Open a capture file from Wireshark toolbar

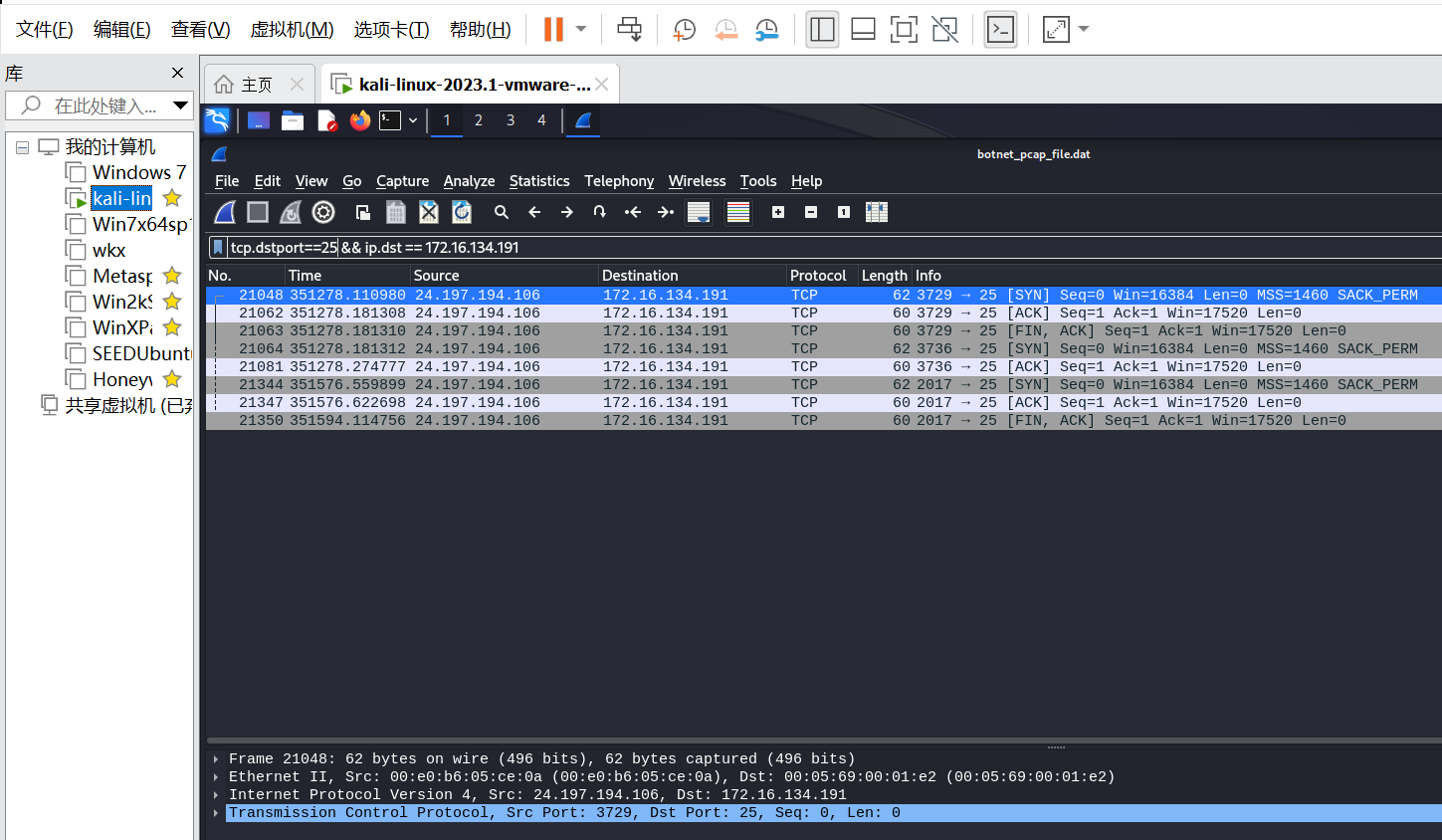click(363, 212)
